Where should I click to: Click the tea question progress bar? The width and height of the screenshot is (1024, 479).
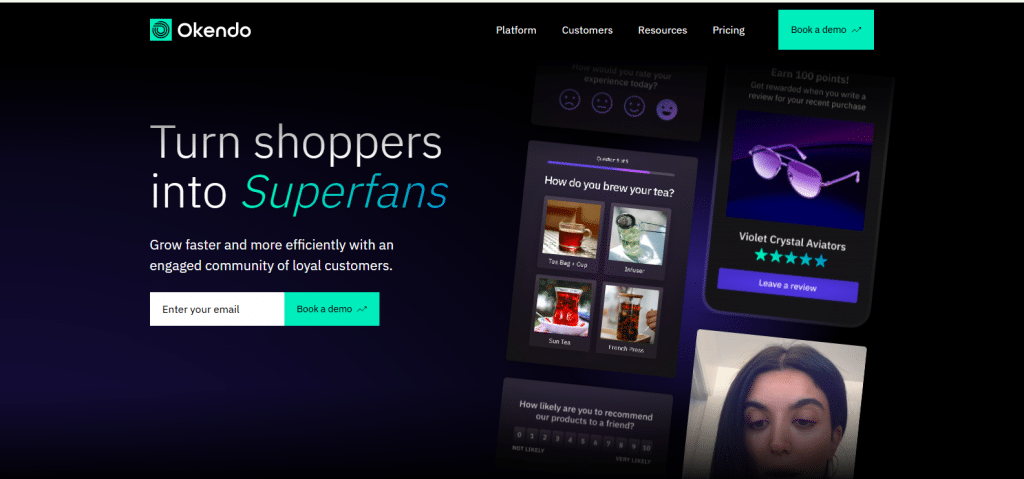click(611, 169)
